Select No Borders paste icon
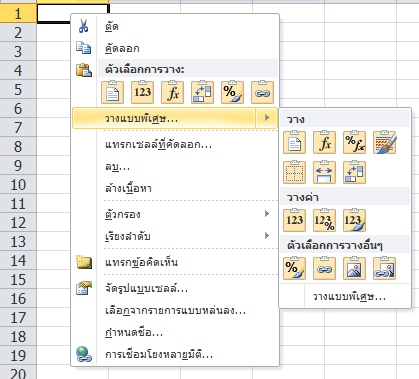The height and width of the screenshot is (379, 419). click(294, 172)
